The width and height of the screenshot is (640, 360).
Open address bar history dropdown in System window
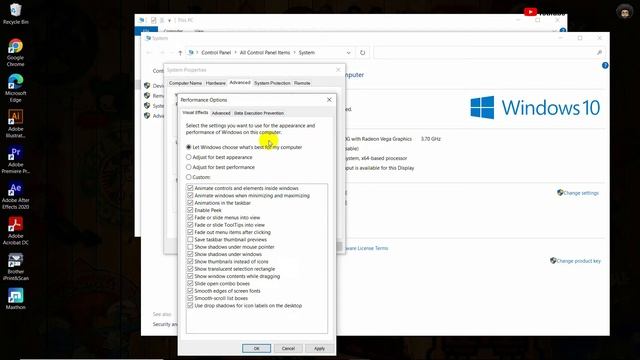click(x=348, y=53)
